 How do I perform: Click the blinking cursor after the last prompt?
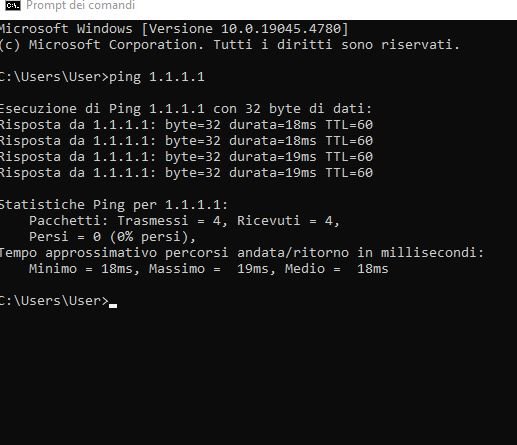click(x=113, y=305)
